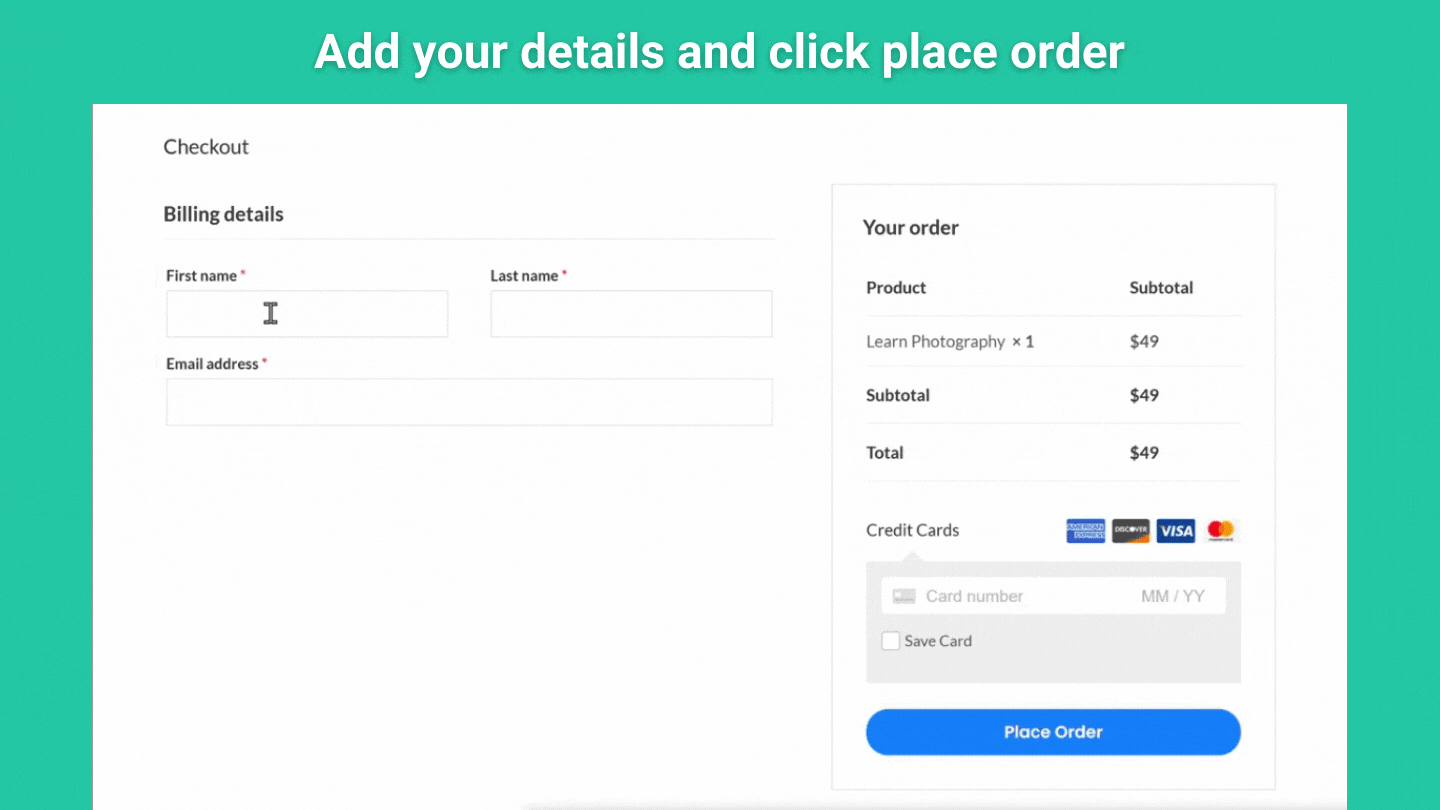Click the Discover card icon
This screenshot has height=810, width=1440.
tap(1131, 531)
